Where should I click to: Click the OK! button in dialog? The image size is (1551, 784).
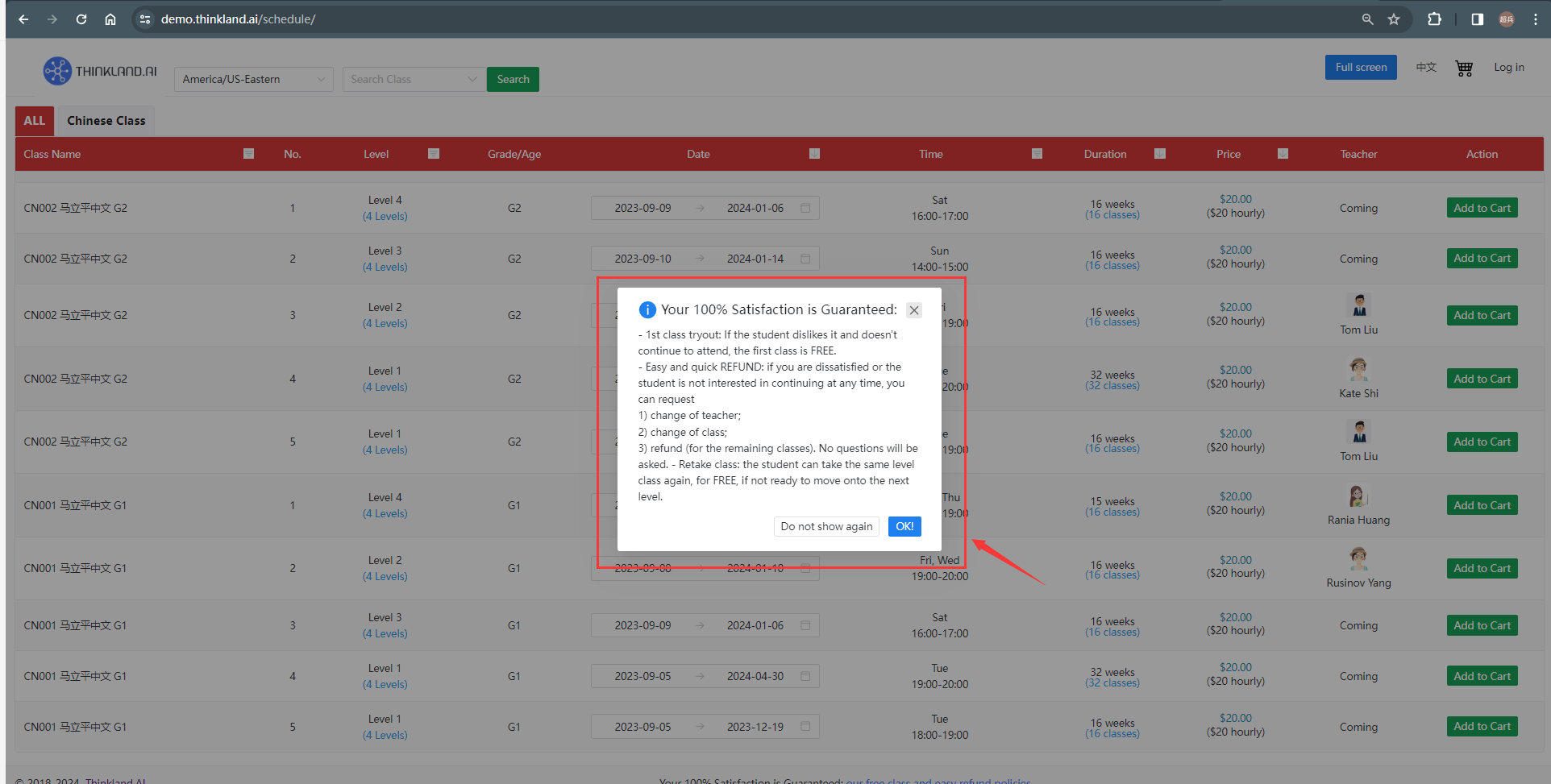point(904,526)
